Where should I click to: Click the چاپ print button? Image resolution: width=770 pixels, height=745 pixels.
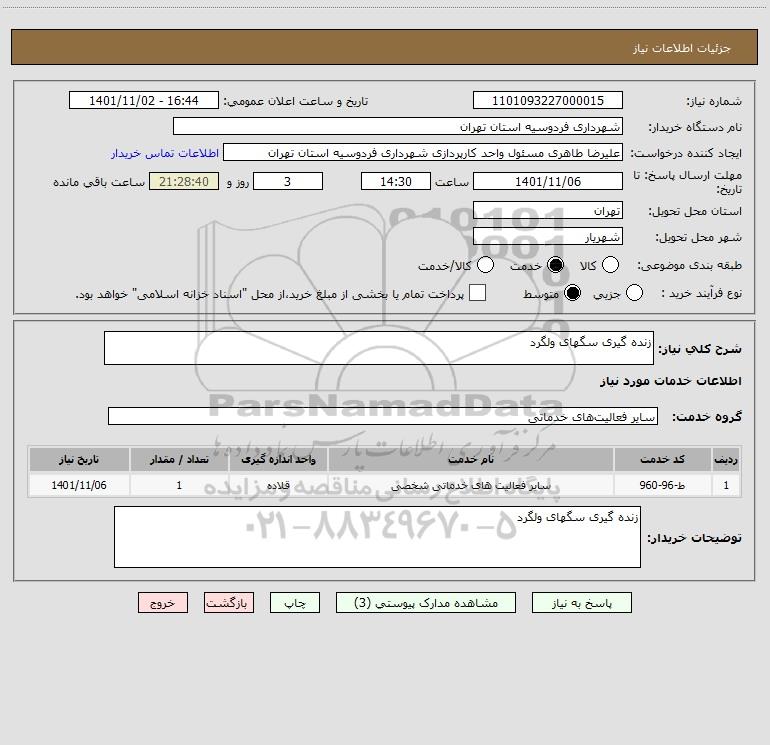click(x=295, y=603)
